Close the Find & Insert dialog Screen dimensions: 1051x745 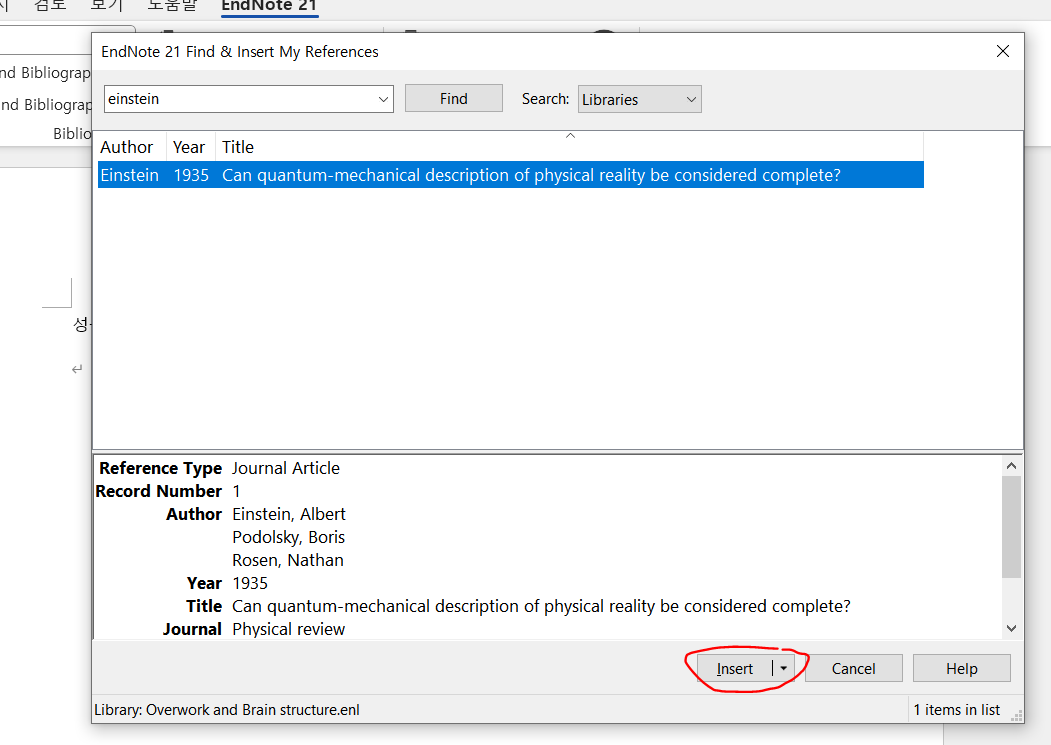point(1003,52)
